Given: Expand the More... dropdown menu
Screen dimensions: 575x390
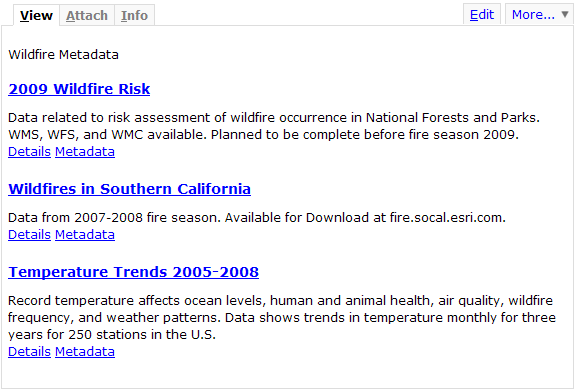Looking at the screenshot, I should (539, 15).
